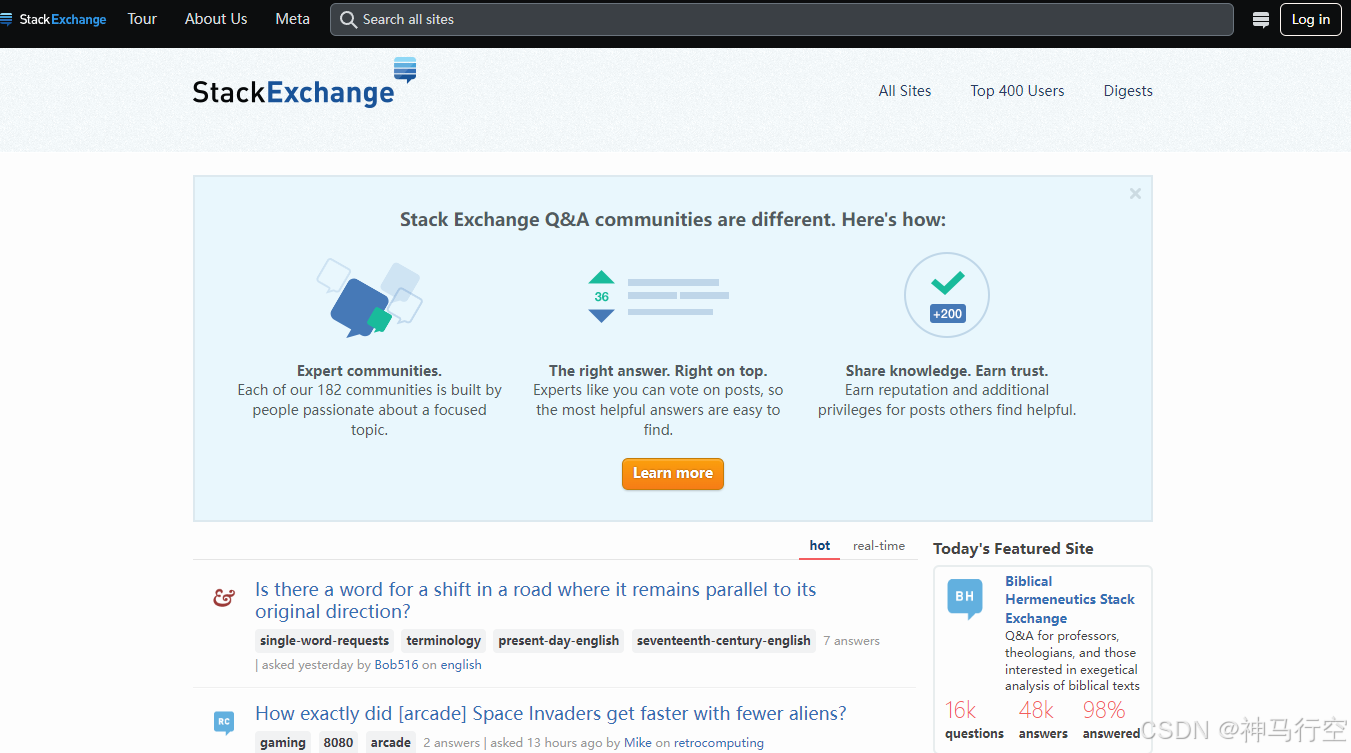Open the question about a shift in a road
Viewport: 1351px width, 753px height.
(535, 601)
